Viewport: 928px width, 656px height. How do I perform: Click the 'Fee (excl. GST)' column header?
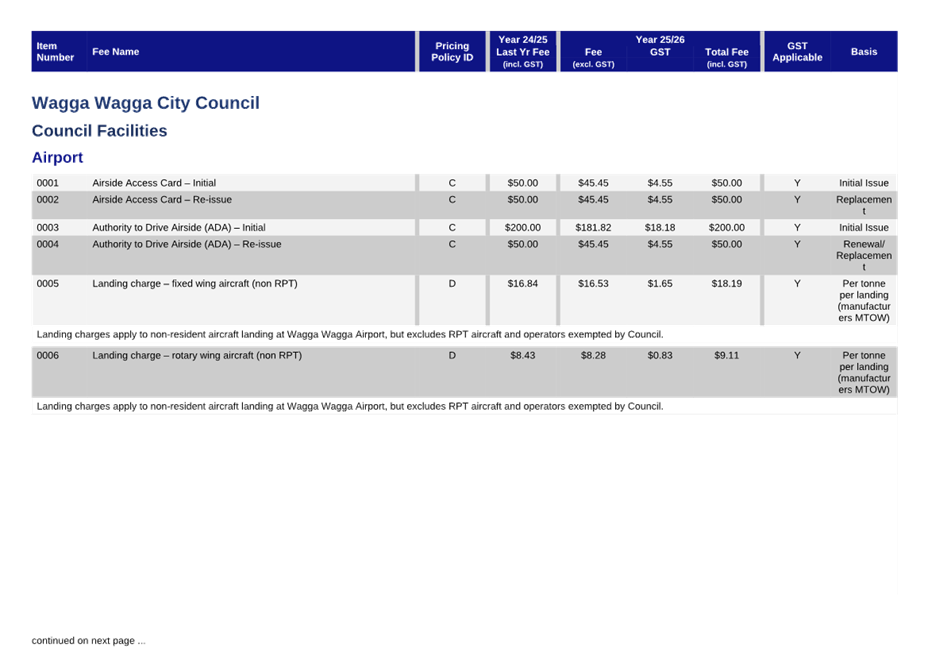593,57
